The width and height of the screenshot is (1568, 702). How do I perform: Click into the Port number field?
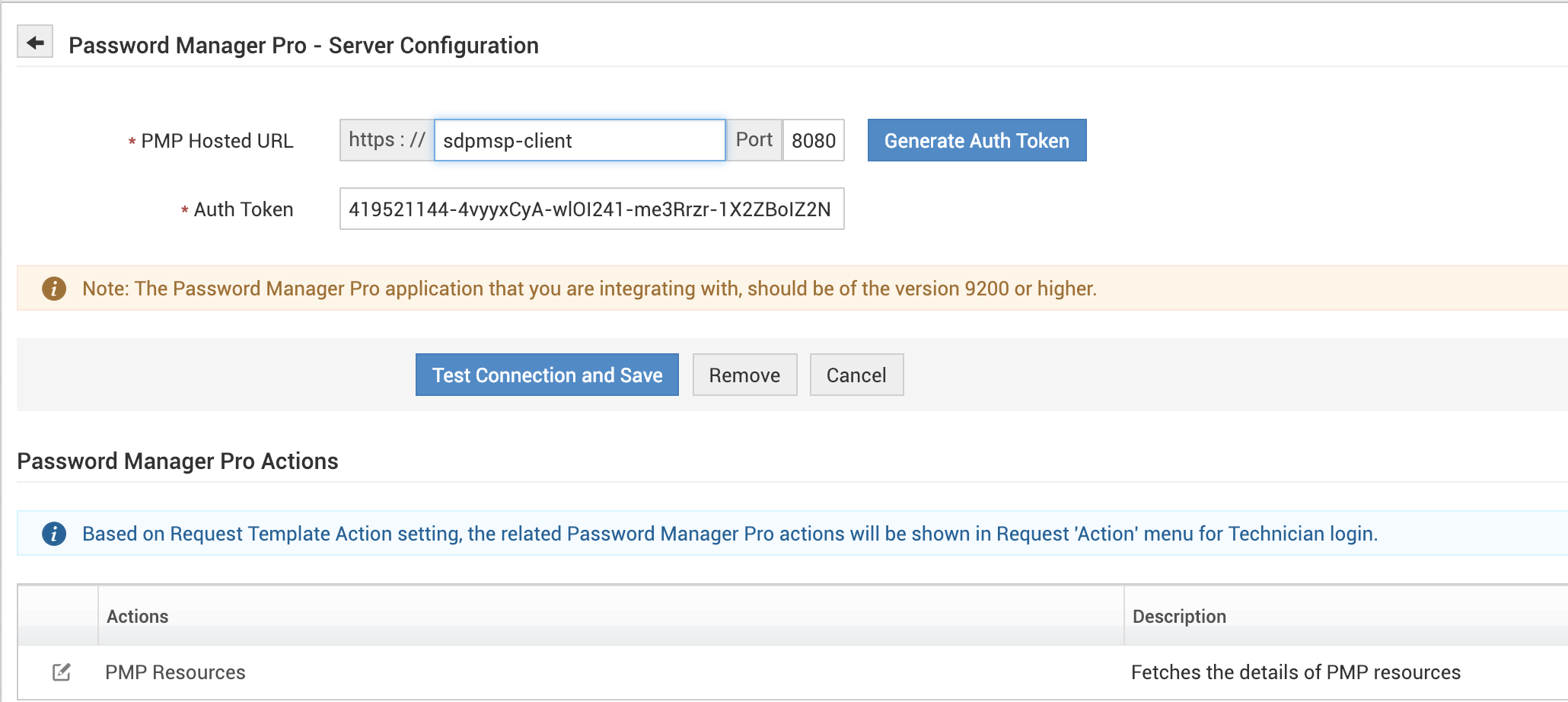tap(813, 140)
